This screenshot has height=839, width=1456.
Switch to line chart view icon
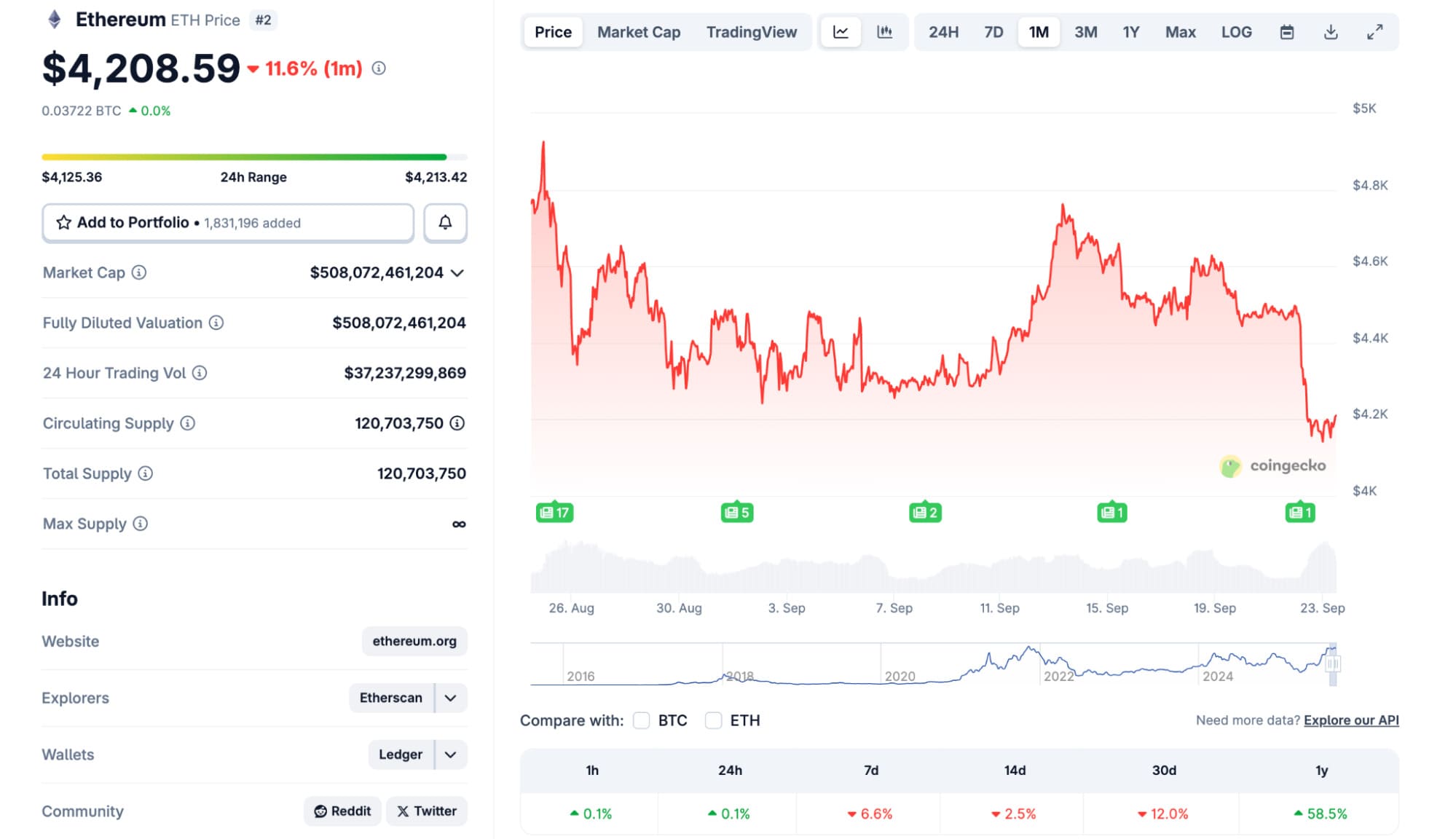click(841, 32)
